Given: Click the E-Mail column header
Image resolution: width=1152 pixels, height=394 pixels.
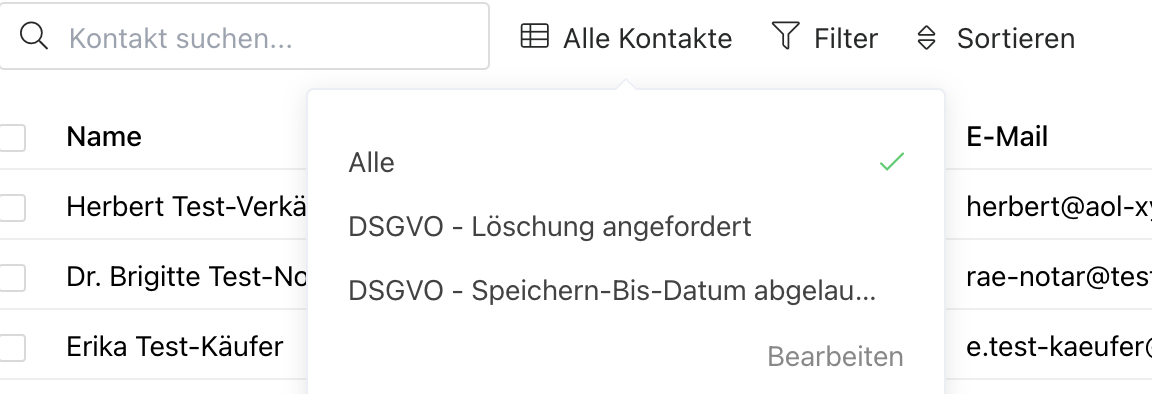Looking at the screenshot, I should 1007,136.
